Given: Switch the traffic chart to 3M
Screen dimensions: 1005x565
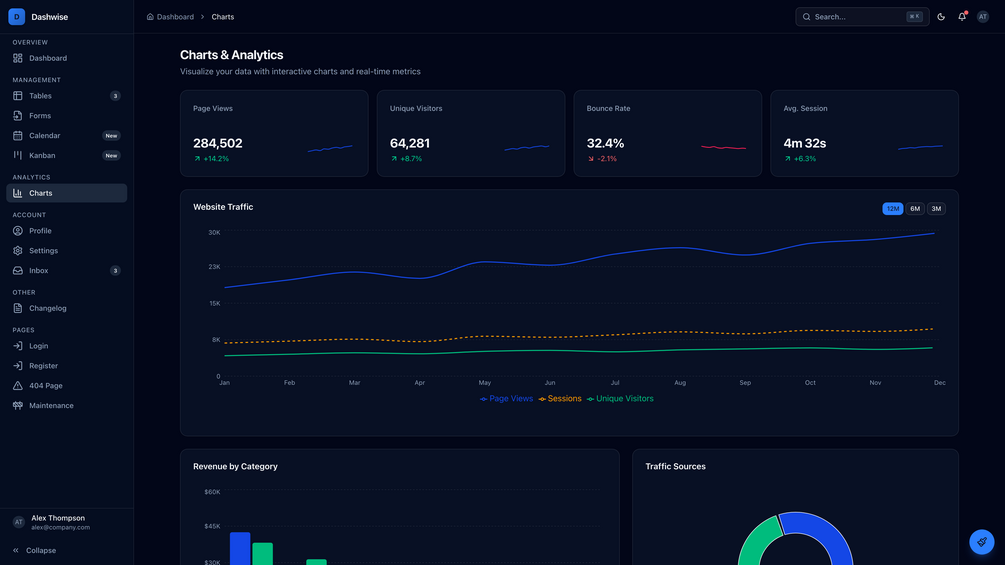Looking at the screenshot, I should 936,209.
